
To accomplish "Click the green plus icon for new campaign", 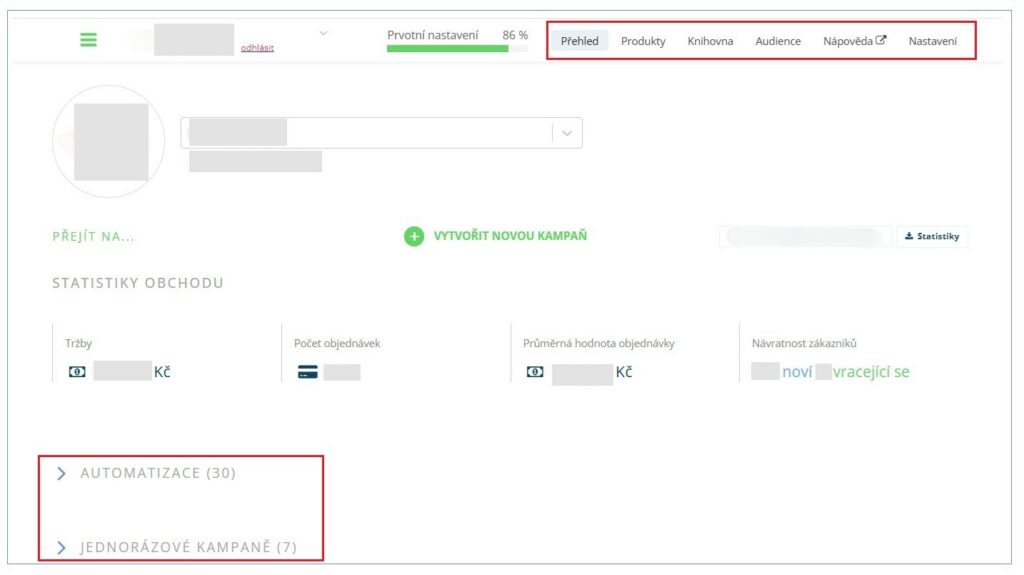I will [414, 237].
